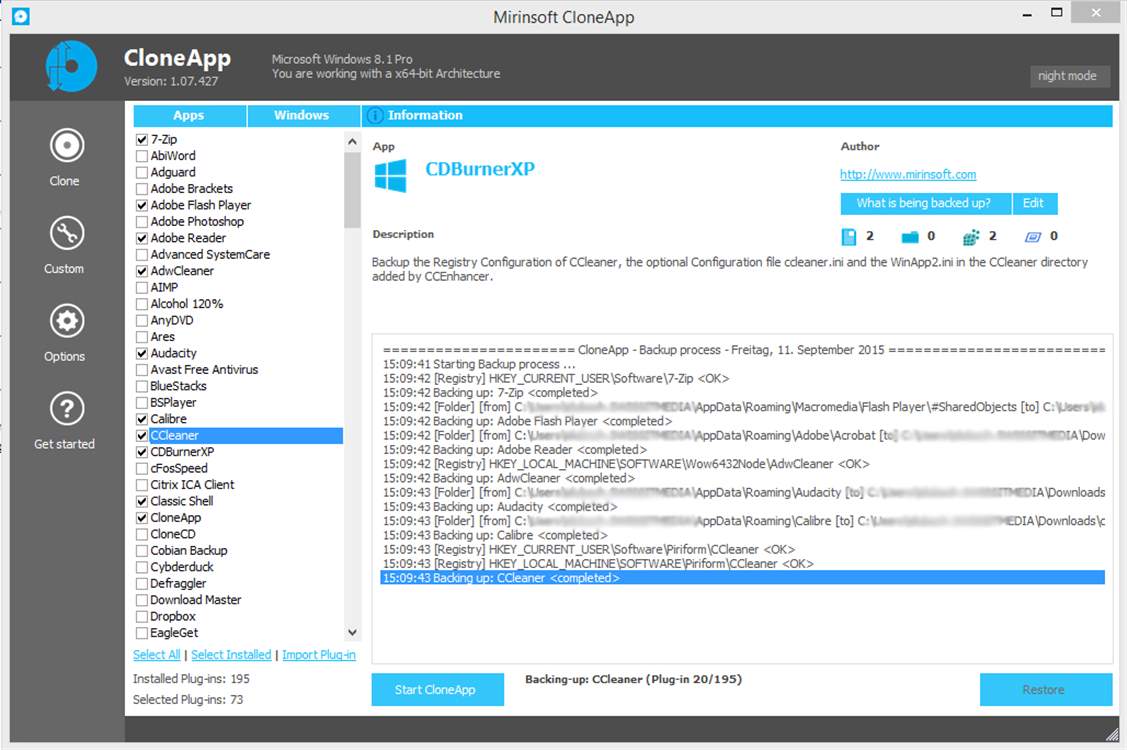Uncheck the CDBurnerXP checkbox
Viewport: 1127px width, 750px height.
(x=142, y=452)
